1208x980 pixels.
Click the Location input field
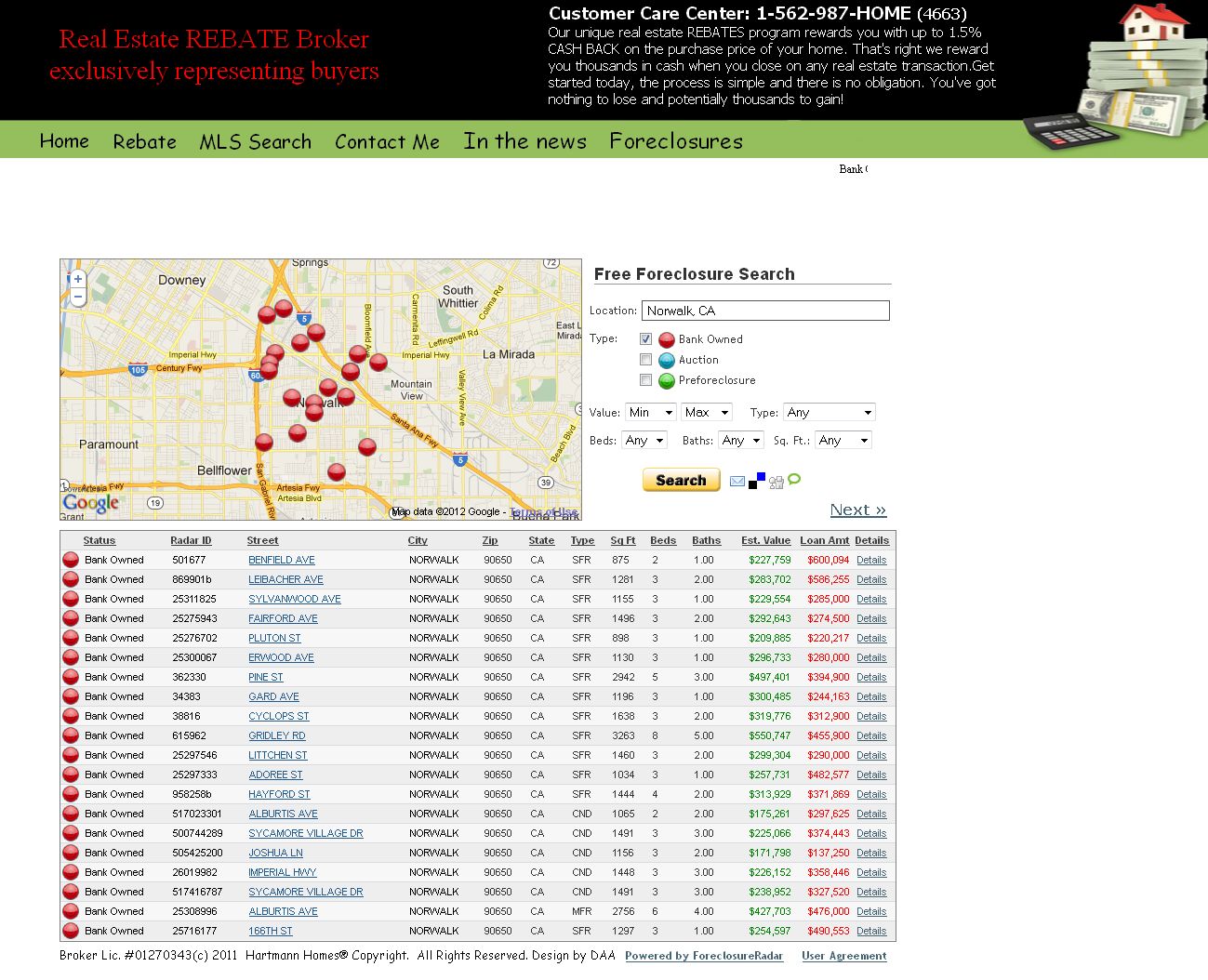[765, 311]
